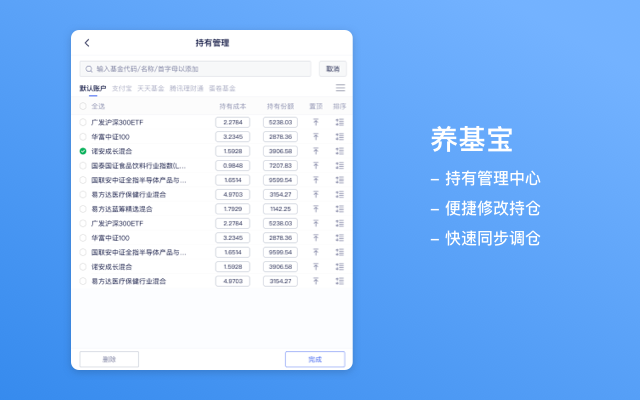This screenshot has height=400, width=640.
Task: Pin the first 广发沪深300ETF row to top
Action: [316, 122]
